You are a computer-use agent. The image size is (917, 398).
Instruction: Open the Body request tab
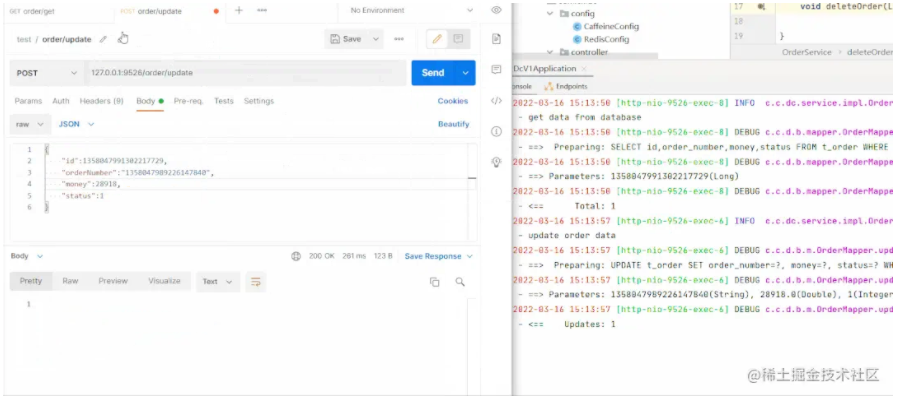(x=150, y=101)
